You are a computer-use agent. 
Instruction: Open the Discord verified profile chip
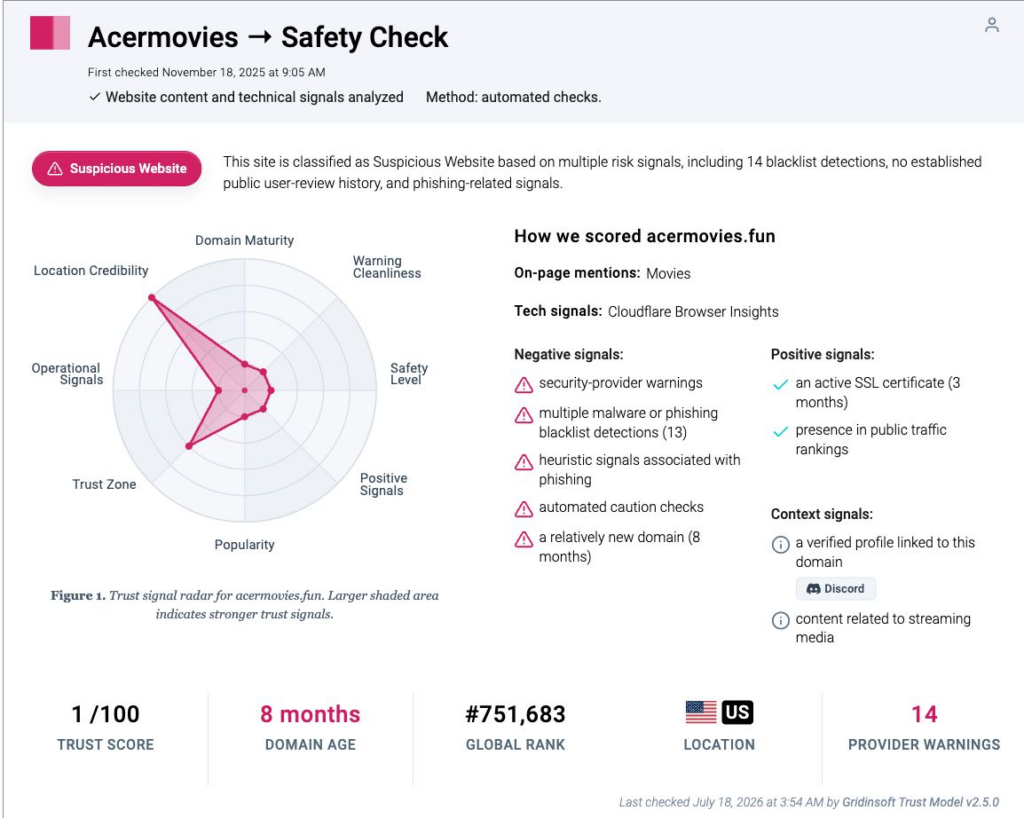tap(835, 588)
